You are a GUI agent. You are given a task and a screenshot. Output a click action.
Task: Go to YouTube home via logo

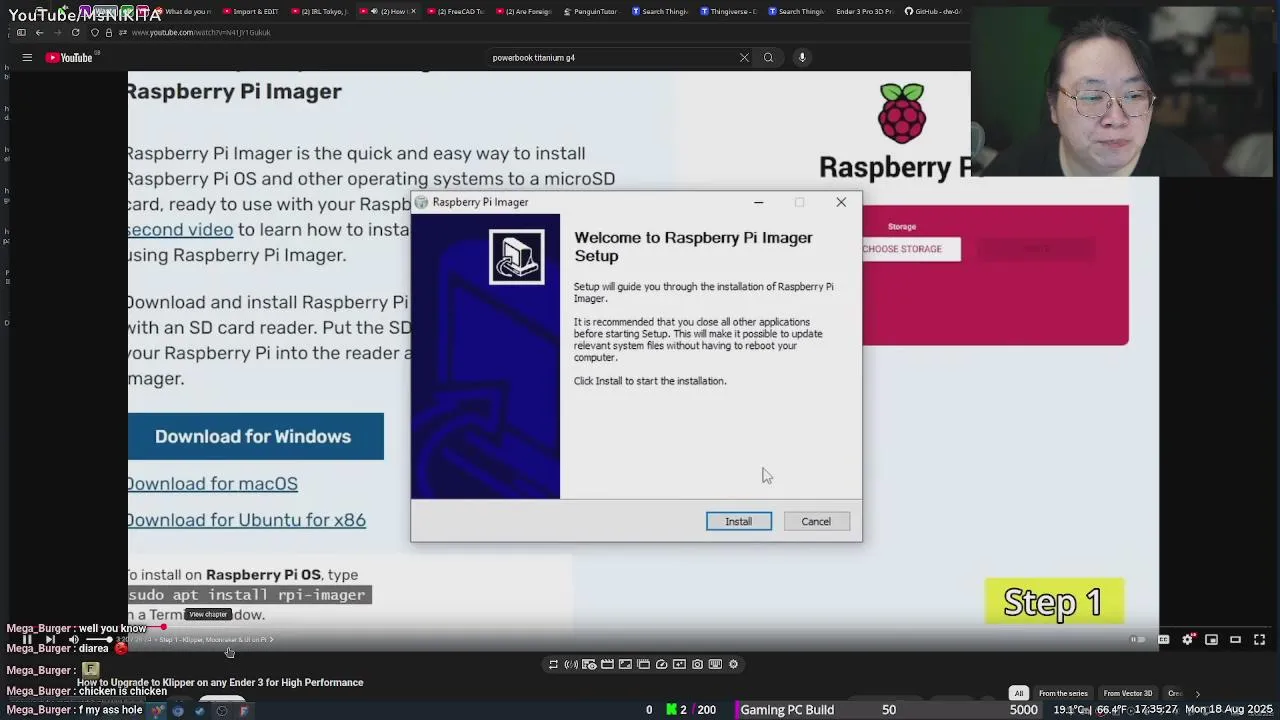[x=70, y=58]
